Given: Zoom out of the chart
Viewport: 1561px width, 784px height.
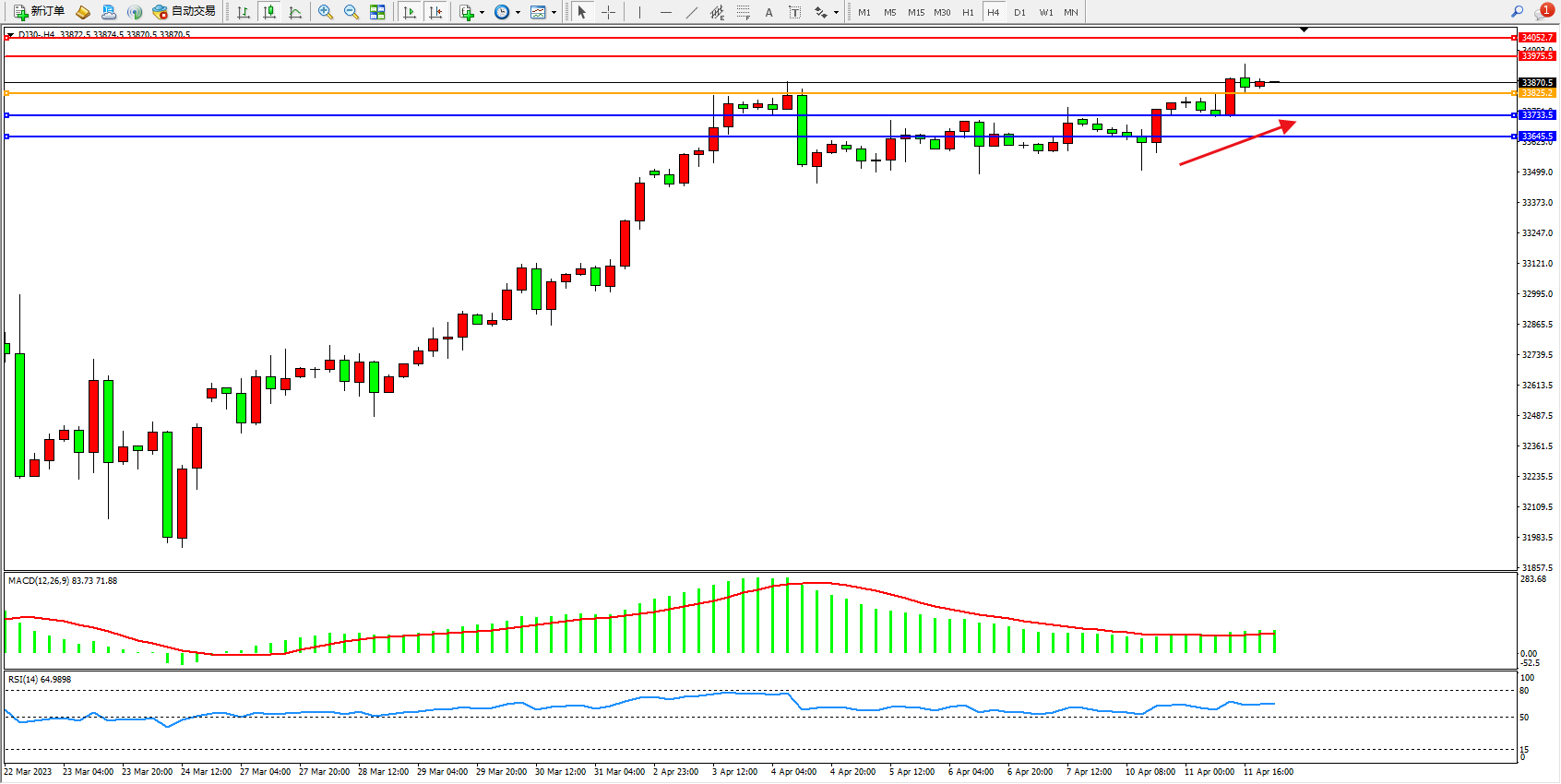Looking at the screenshot, I should click(x=352, y=12).
